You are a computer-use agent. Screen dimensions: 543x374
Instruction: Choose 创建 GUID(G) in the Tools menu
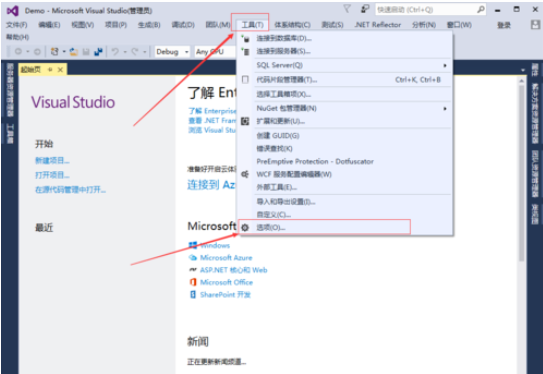point(345,135)
